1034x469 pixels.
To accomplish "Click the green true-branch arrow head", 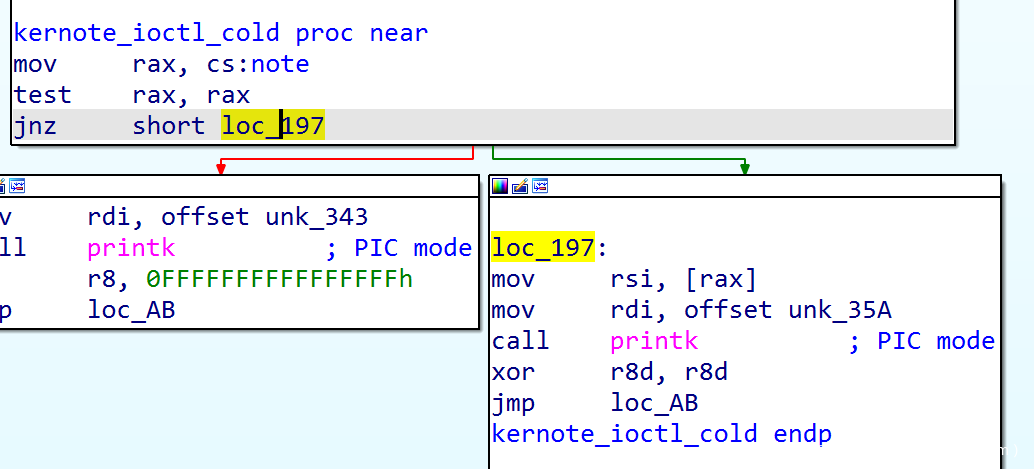I will pyautogui.click(x=744, y=169).
